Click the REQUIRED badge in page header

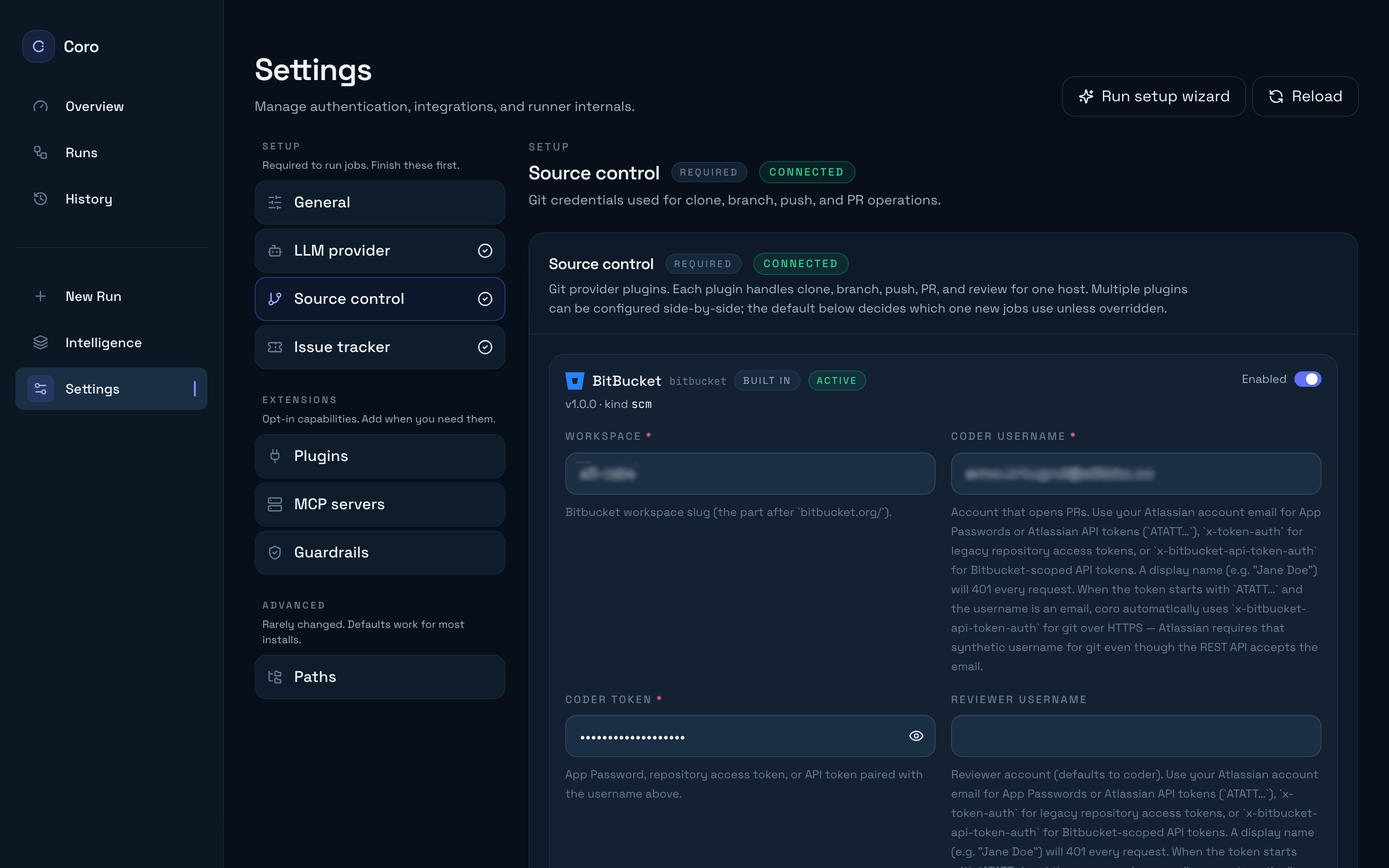[x=709, y=172]
